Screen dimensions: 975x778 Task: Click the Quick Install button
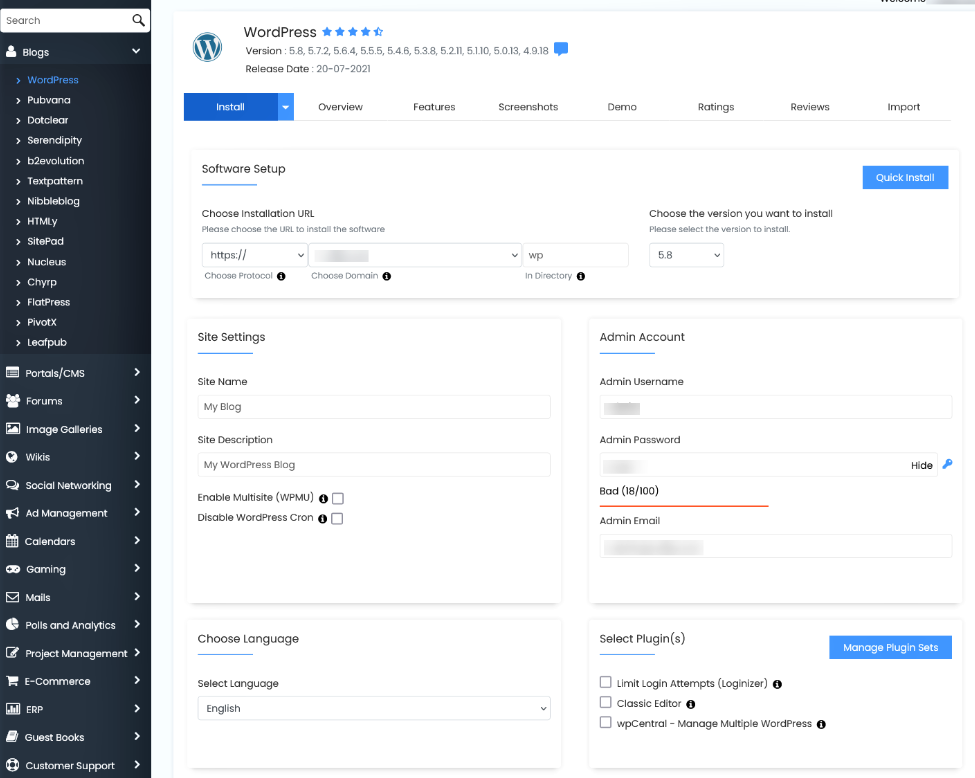[905, 177]
